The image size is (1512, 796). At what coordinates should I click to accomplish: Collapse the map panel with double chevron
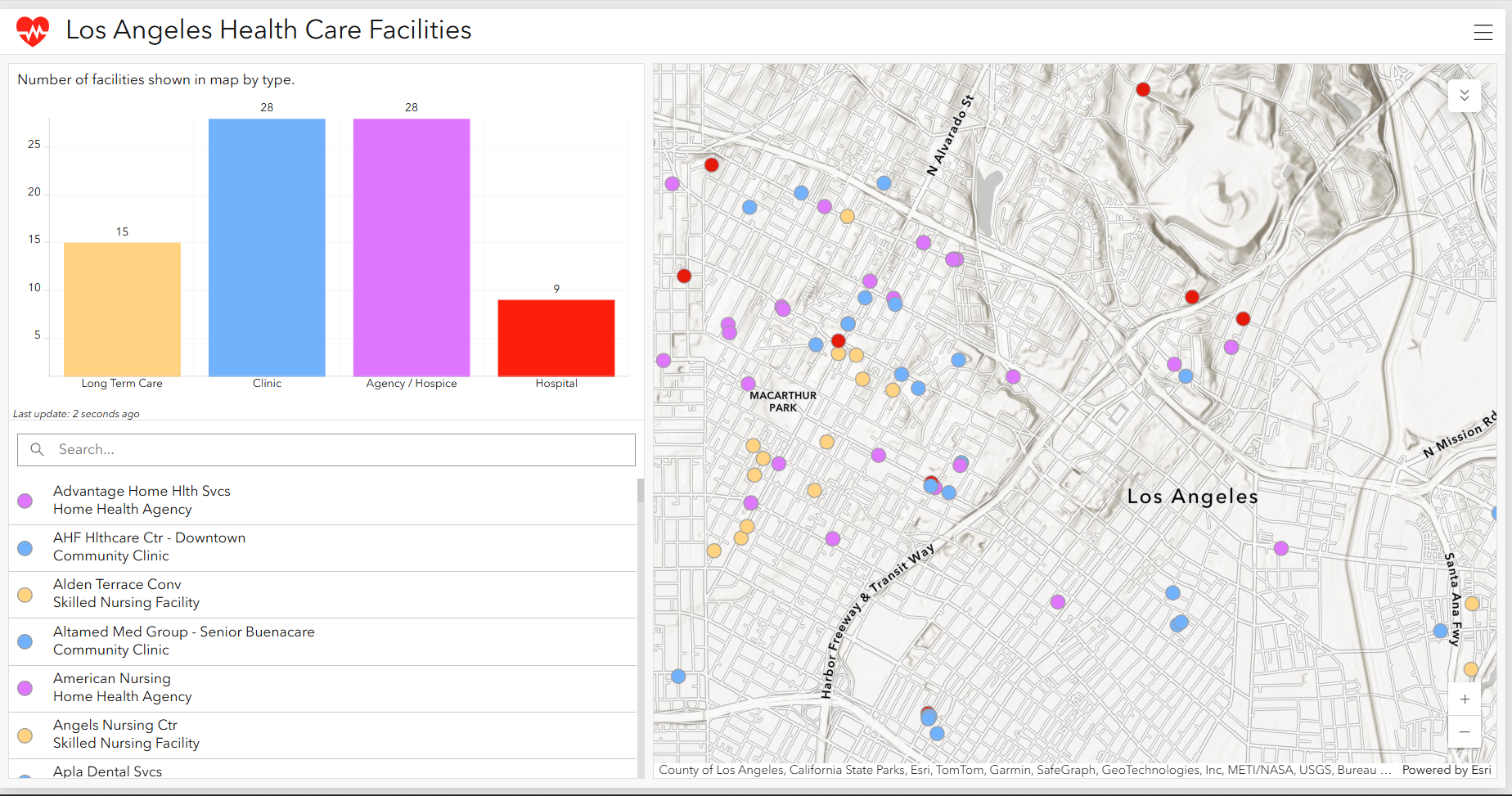point(1465,96)
